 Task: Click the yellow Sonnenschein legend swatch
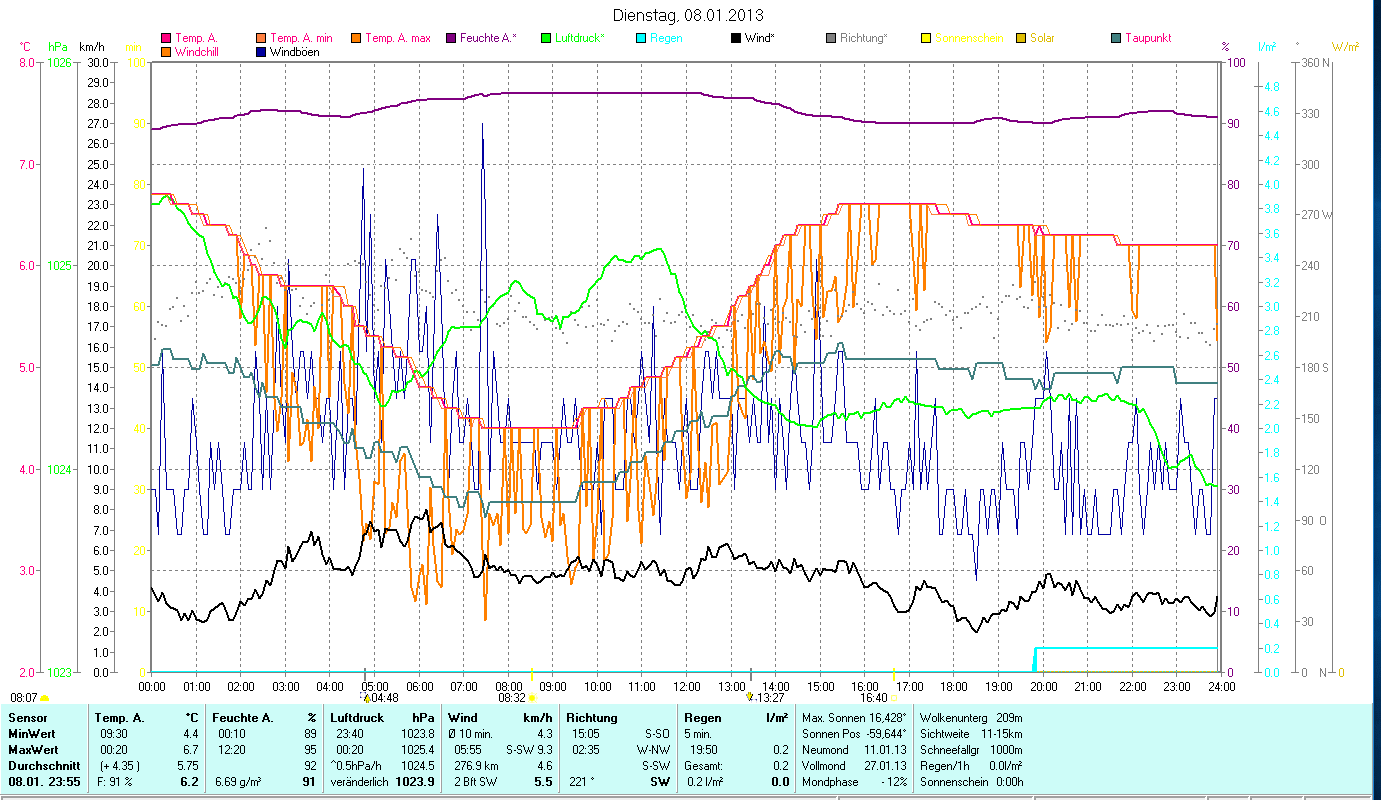pyautogui.click(x=926, y=39)
